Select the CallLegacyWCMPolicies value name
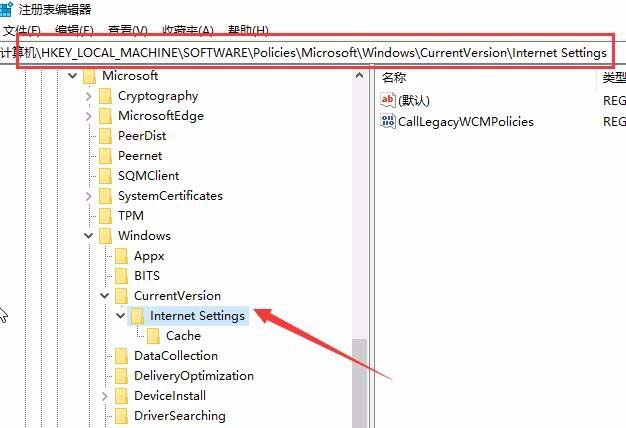 (466, 121)
